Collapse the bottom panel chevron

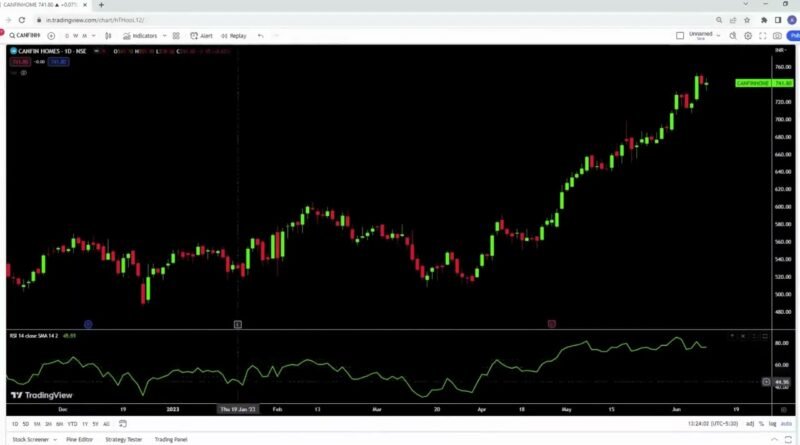(774, 439)
